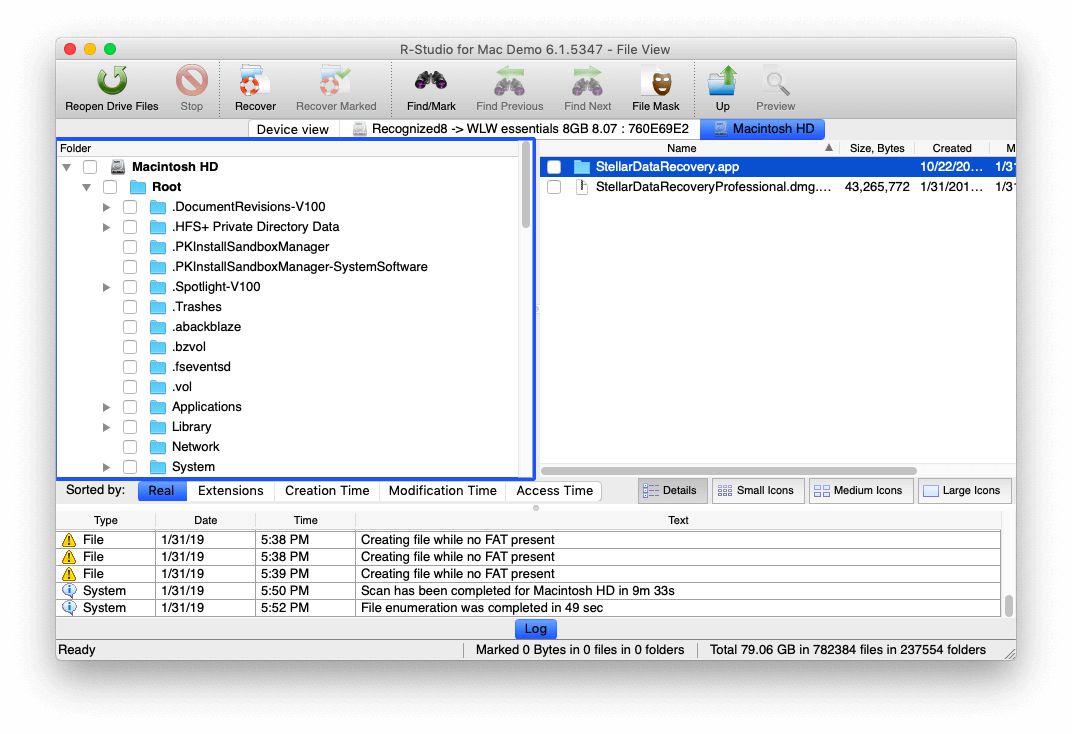Collapse the Macintosh HD tree node
The image size is (1072, 734).
pyautogui.click(x=67, y=167)
